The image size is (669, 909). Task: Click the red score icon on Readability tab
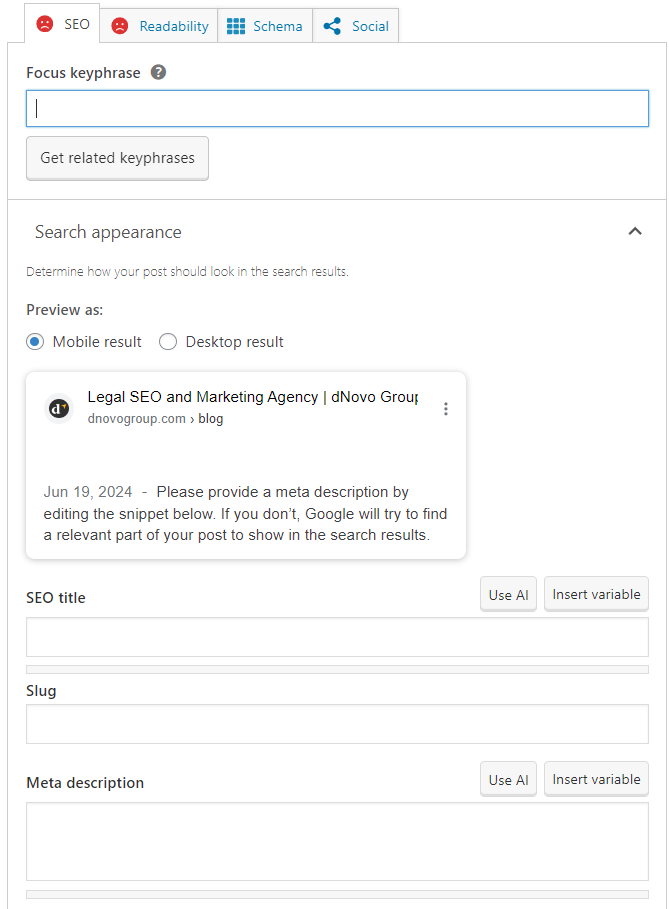(120, 26)
